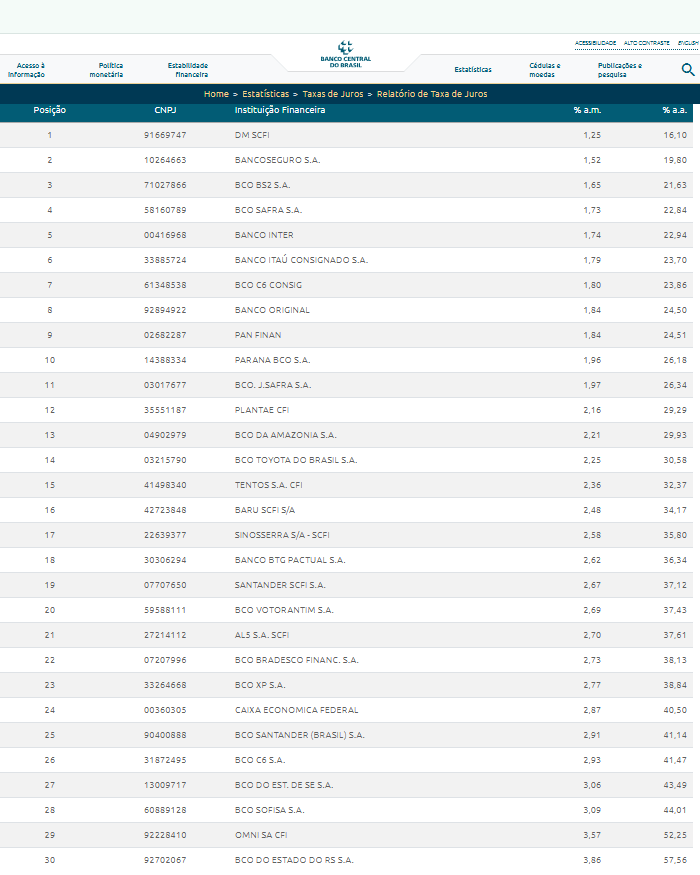Screen dimensions: 700x875
Task: Click the % a.a. column header
Action: click(674, 110)
